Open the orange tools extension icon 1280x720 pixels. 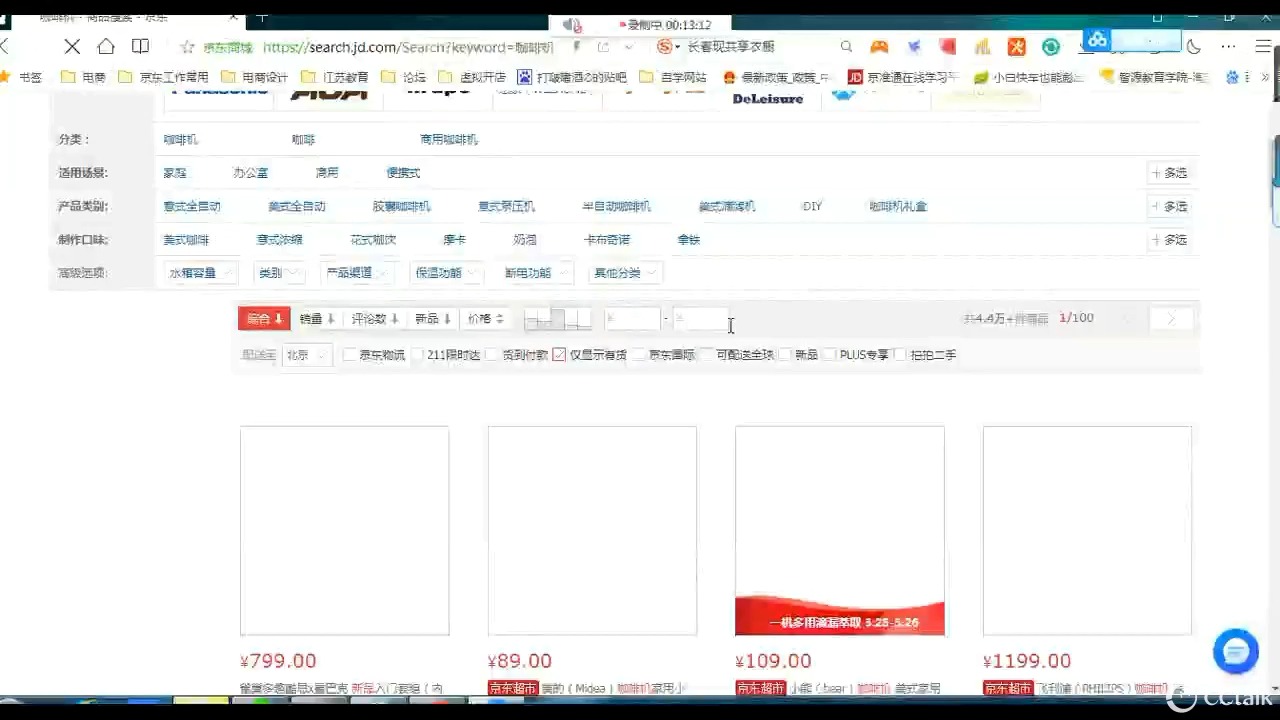(x=1017, y=47)
